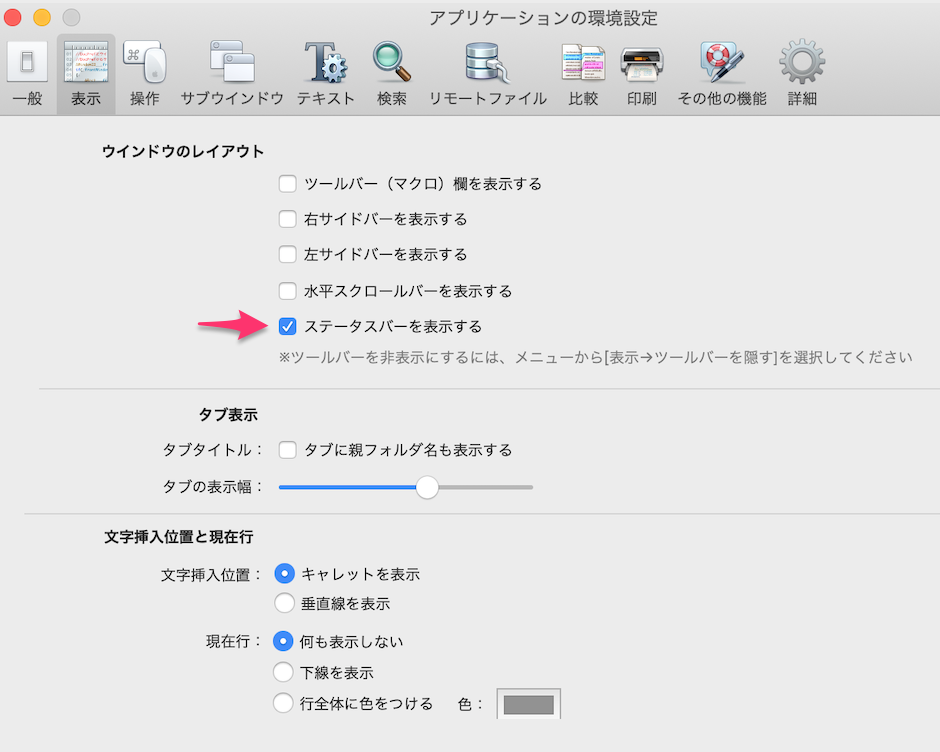Open the 比較 preferences pane

click(x=583, y=73)
